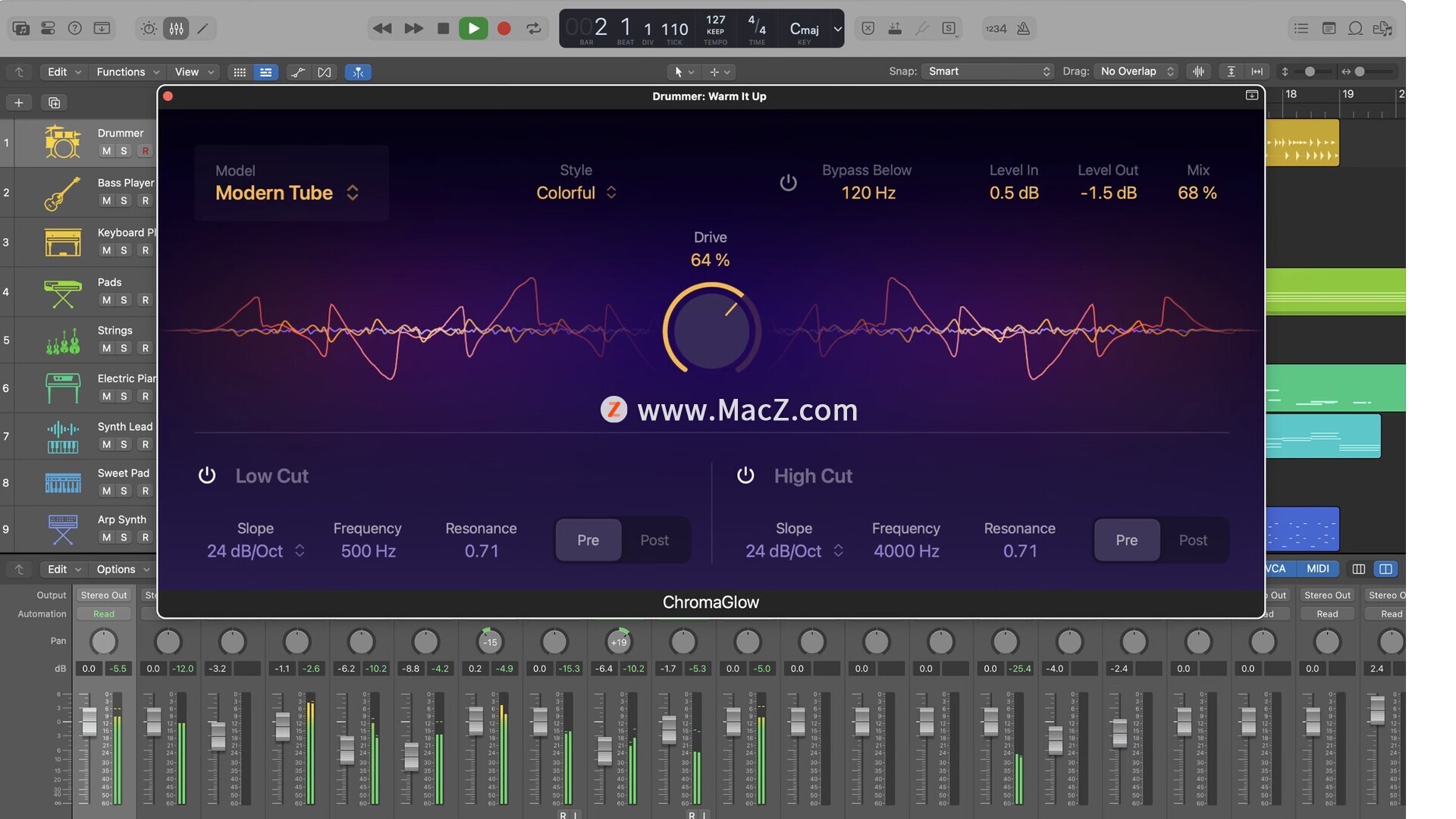Toggle Bypass Below power button
1456x819 pixels.
click(x=789, y=183)
